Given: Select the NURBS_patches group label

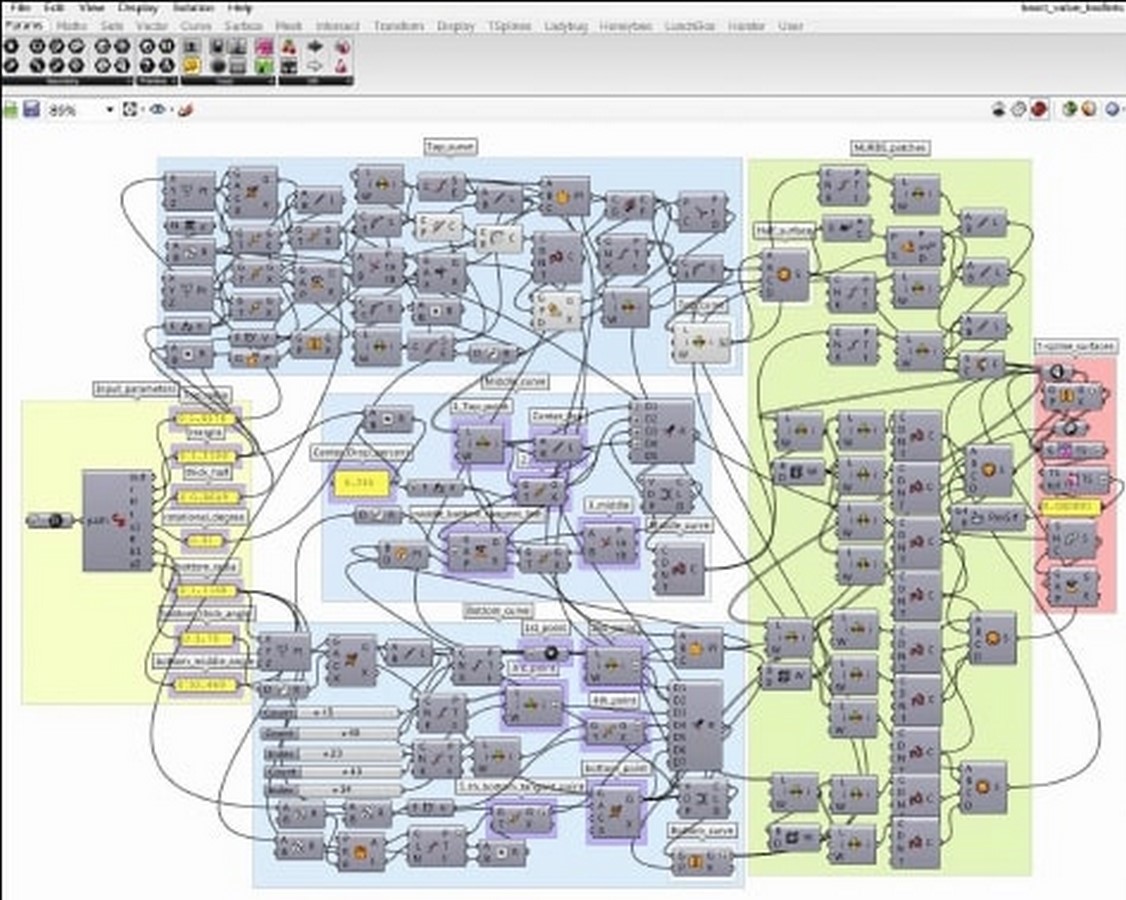Looking at the screenshot, I should (x=890, y=147).
